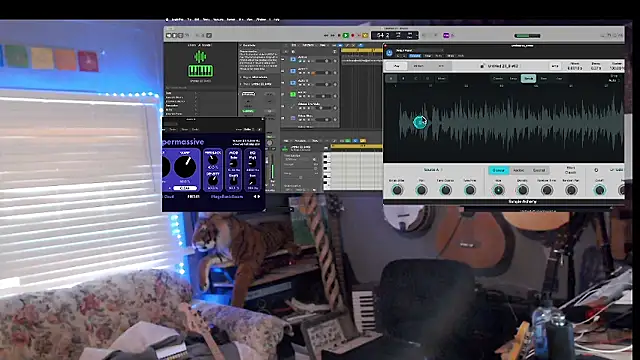Select source B in Sample Alchemy
Viewport: 640px width, 360px height.
tap(403, 78)
